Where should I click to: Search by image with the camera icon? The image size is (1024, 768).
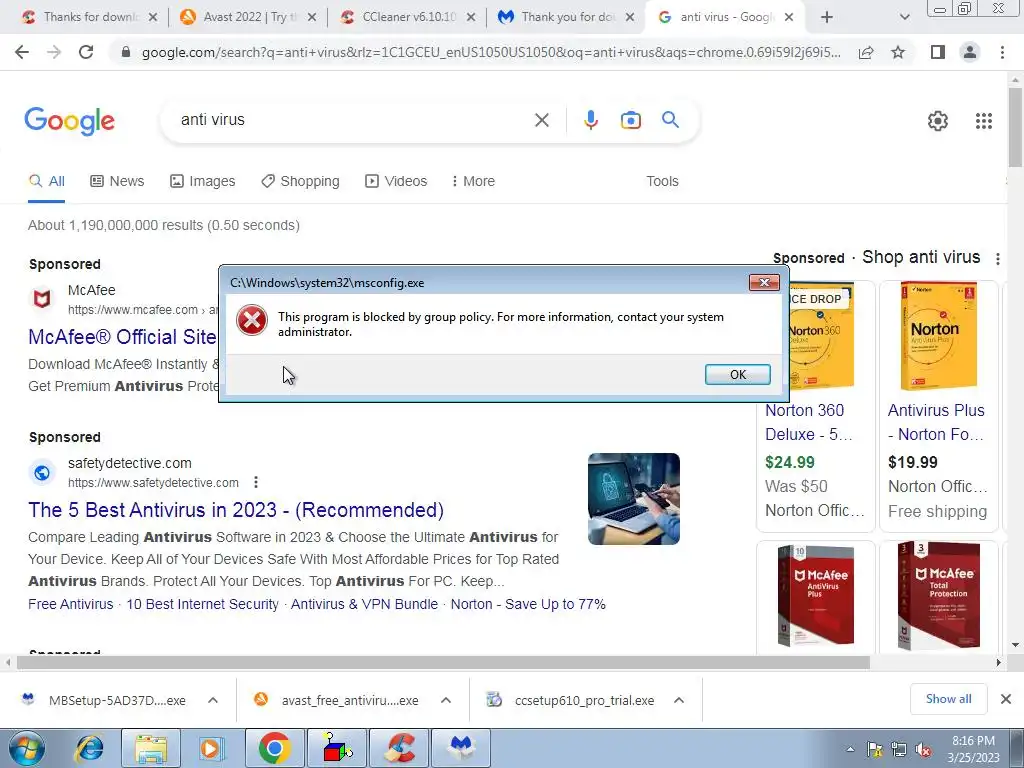(630, 120)
